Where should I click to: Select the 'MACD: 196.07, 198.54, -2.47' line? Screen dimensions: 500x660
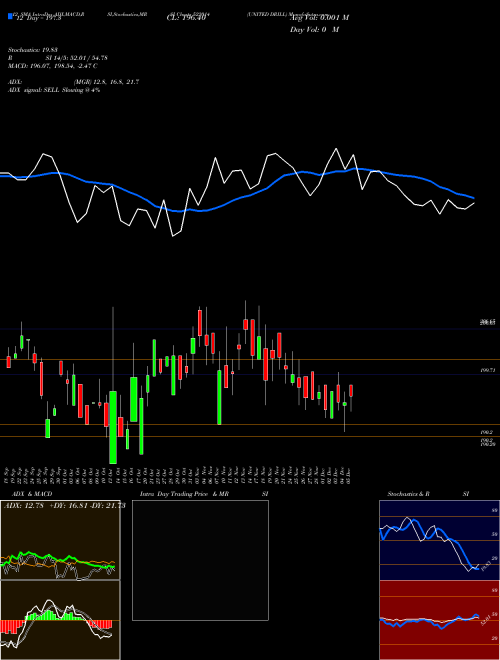[x=53, y=66]
